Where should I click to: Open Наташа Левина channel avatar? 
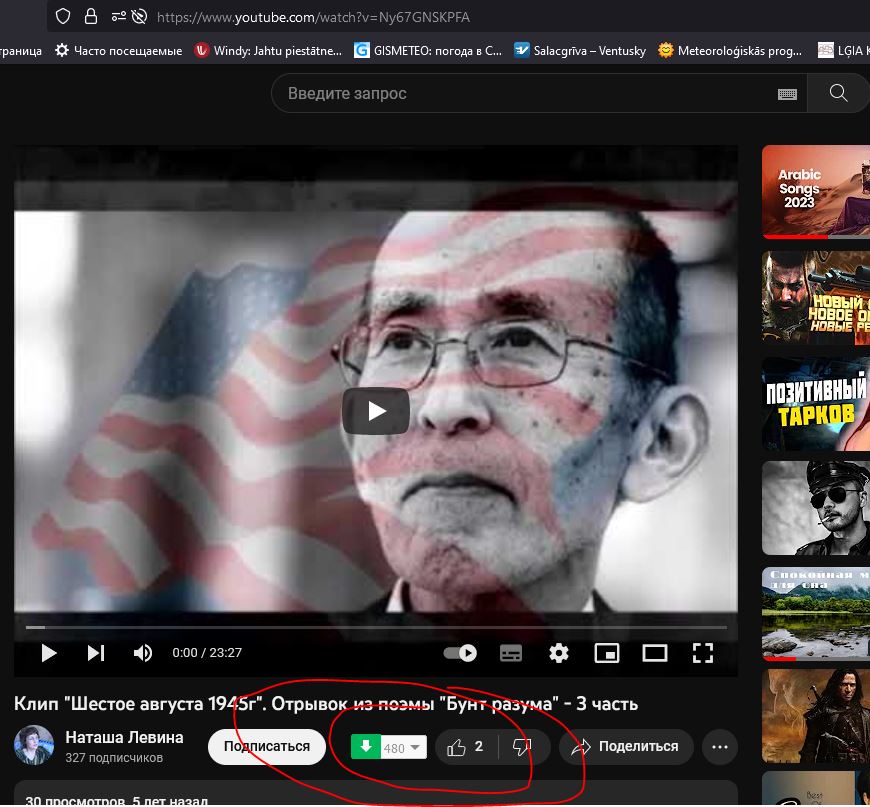[34, 745]
